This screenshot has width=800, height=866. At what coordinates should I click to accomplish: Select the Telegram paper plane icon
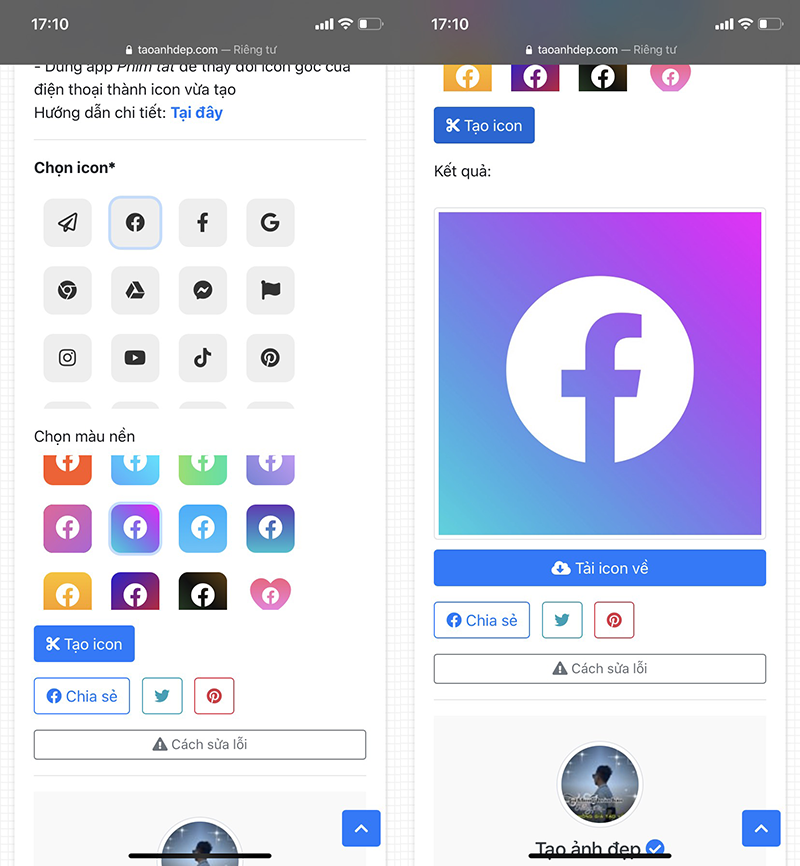pos(67,223)
